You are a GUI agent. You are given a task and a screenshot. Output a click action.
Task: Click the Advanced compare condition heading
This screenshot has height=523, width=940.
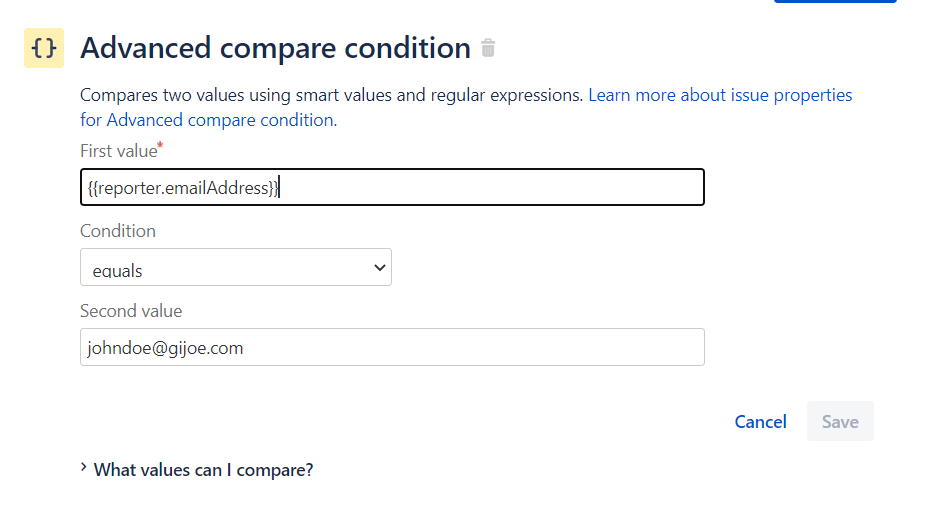(x=275, y=48)
